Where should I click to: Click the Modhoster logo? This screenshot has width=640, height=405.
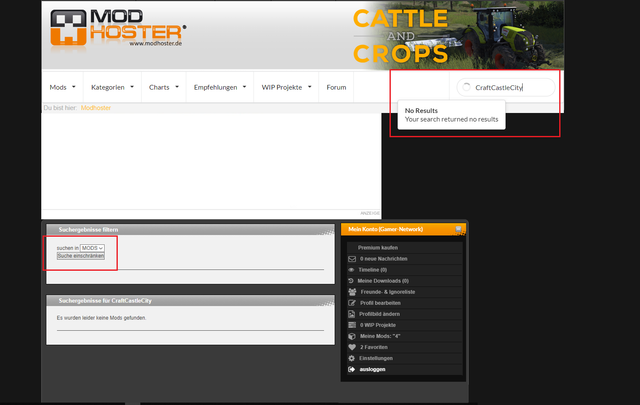pyautogui.click(x=118, y=28)
